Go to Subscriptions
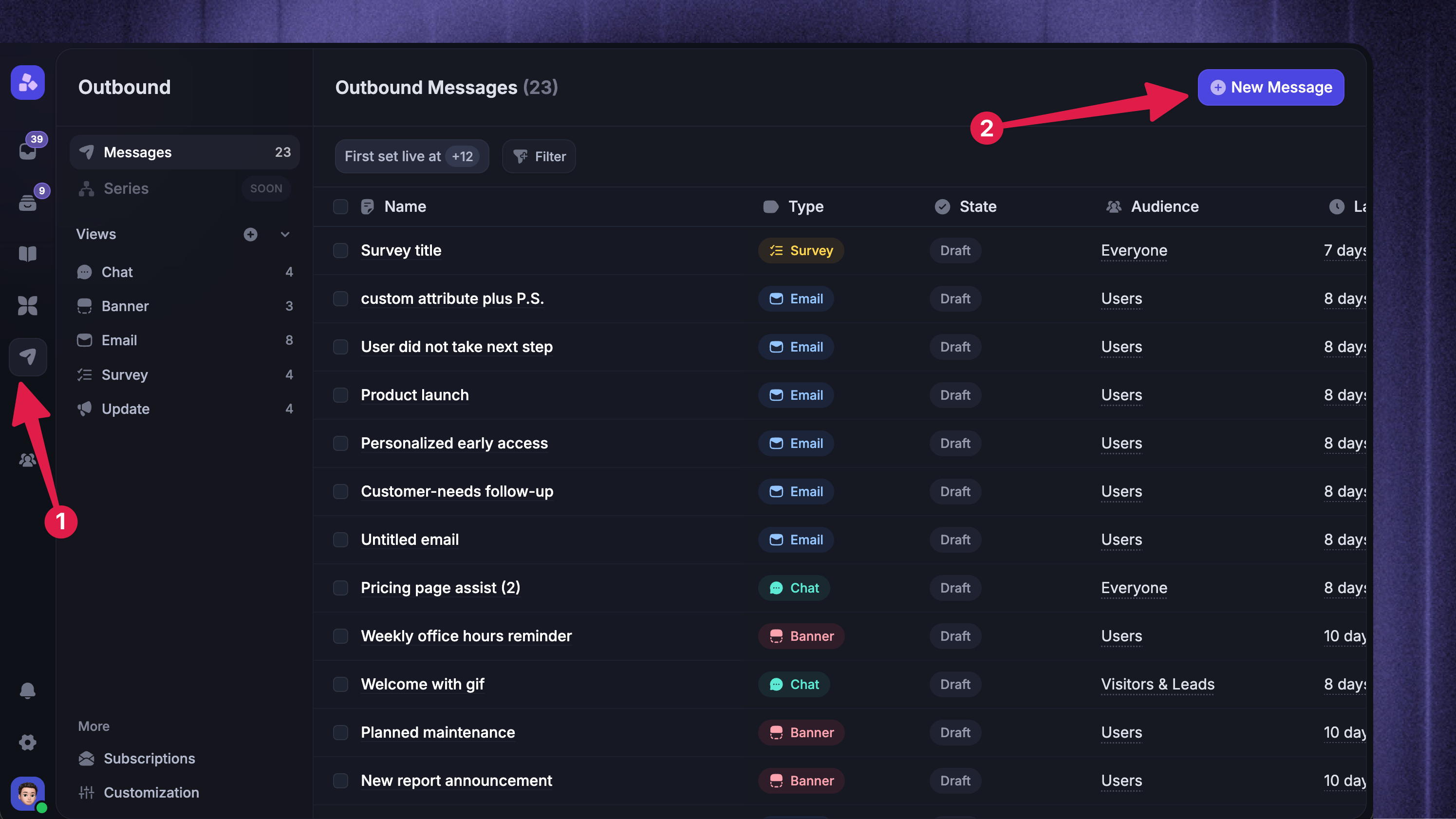Viewport: 1456px width, 819px height. 137,758
